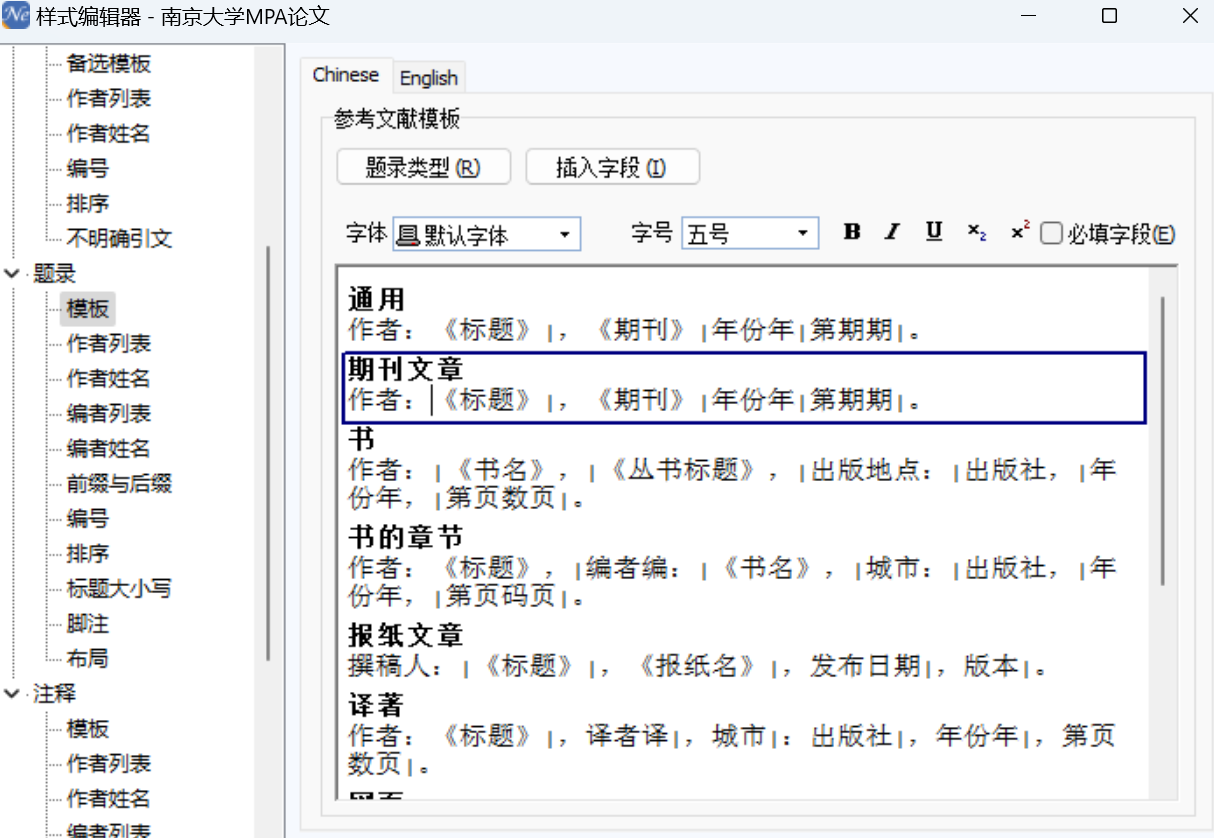Toggle italic formatting icon
The image size is (1214, 838).
pos(892,232)
